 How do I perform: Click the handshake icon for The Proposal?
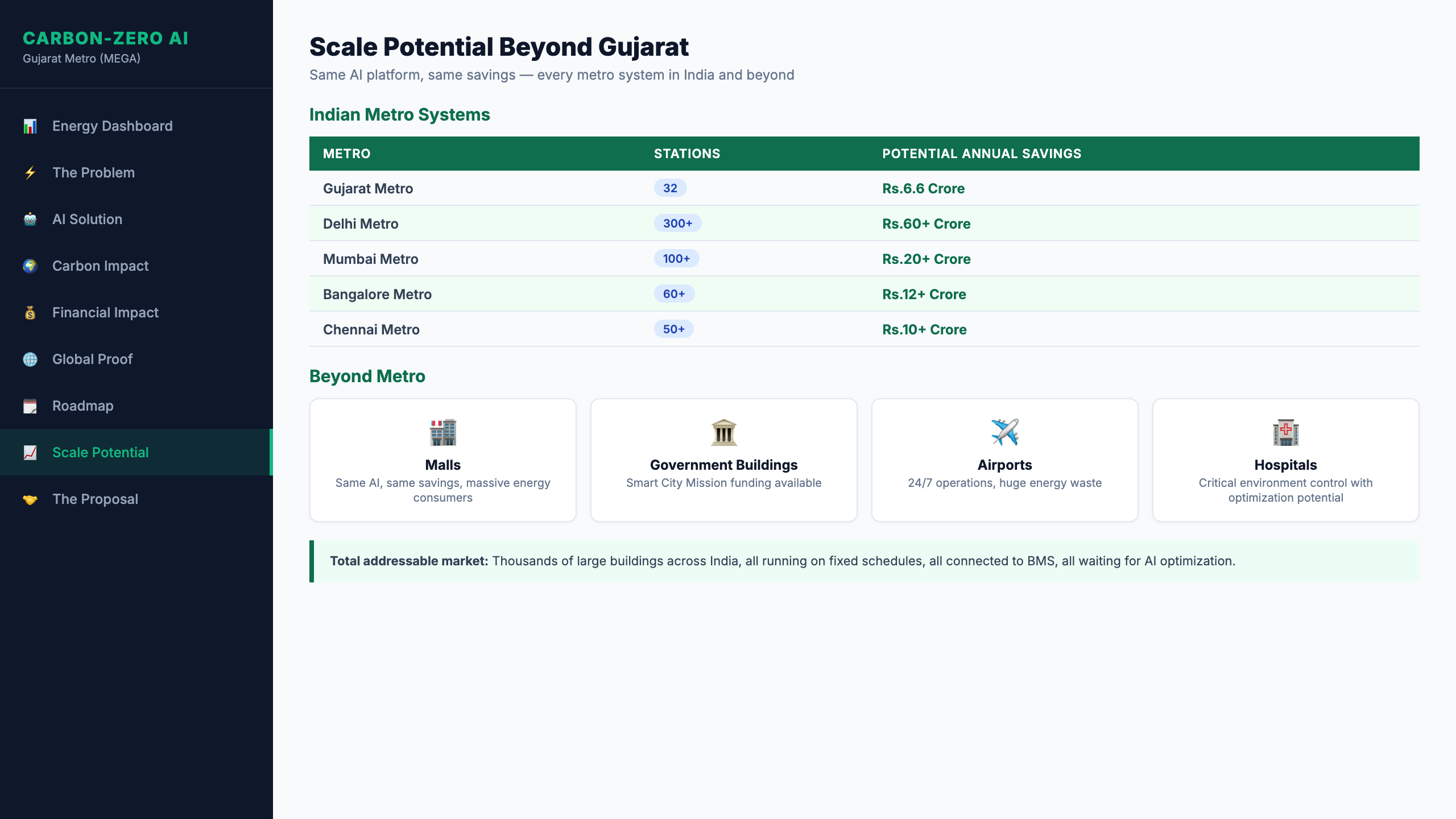click(30, 499)
